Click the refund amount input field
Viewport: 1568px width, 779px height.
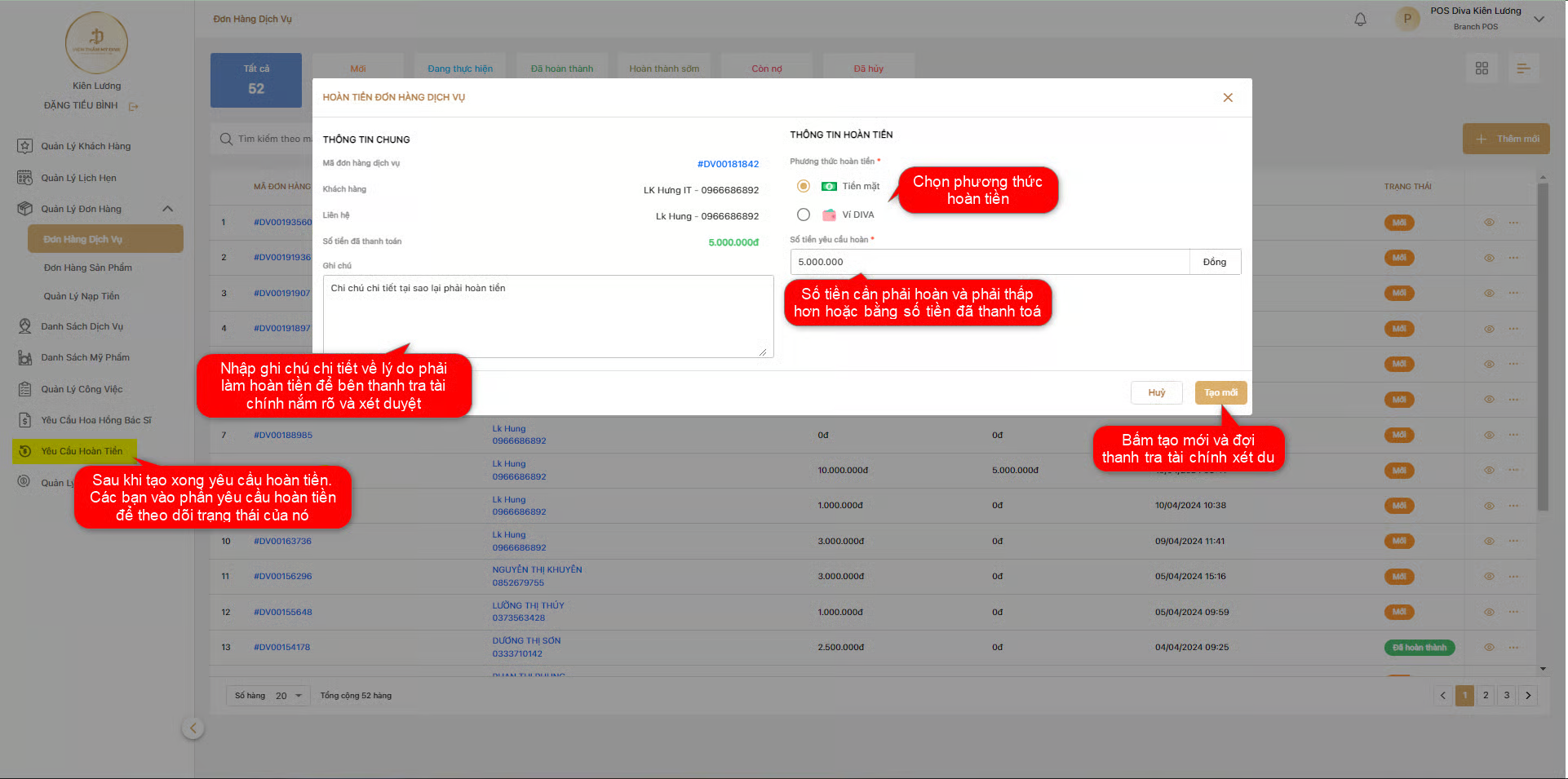pyautogui.click(x=989, y=262)
